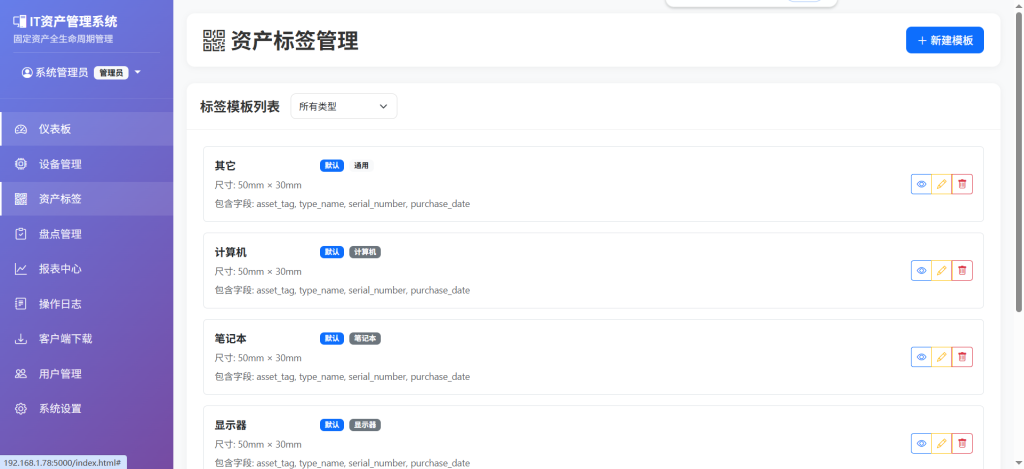Open the 所有类型 filter dropdown
This screenshot has height=469, width=1024.
point(344,106)
